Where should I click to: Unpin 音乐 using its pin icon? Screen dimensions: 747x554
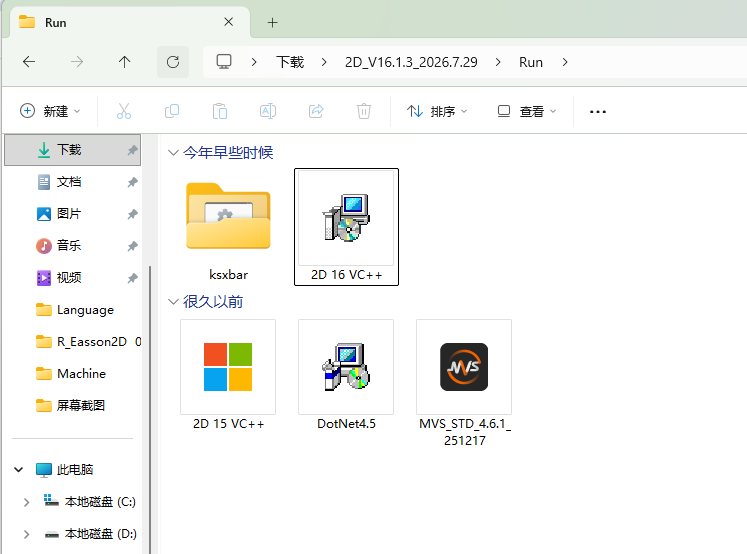coord(132,246)
